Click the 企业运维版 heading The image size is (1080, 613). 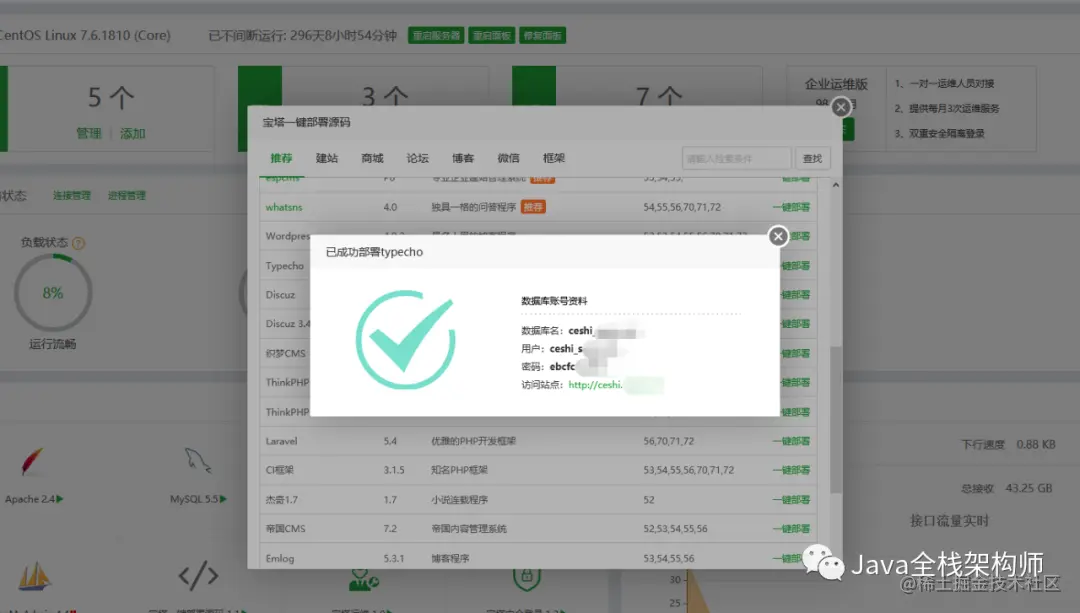(x=836, y=84)
